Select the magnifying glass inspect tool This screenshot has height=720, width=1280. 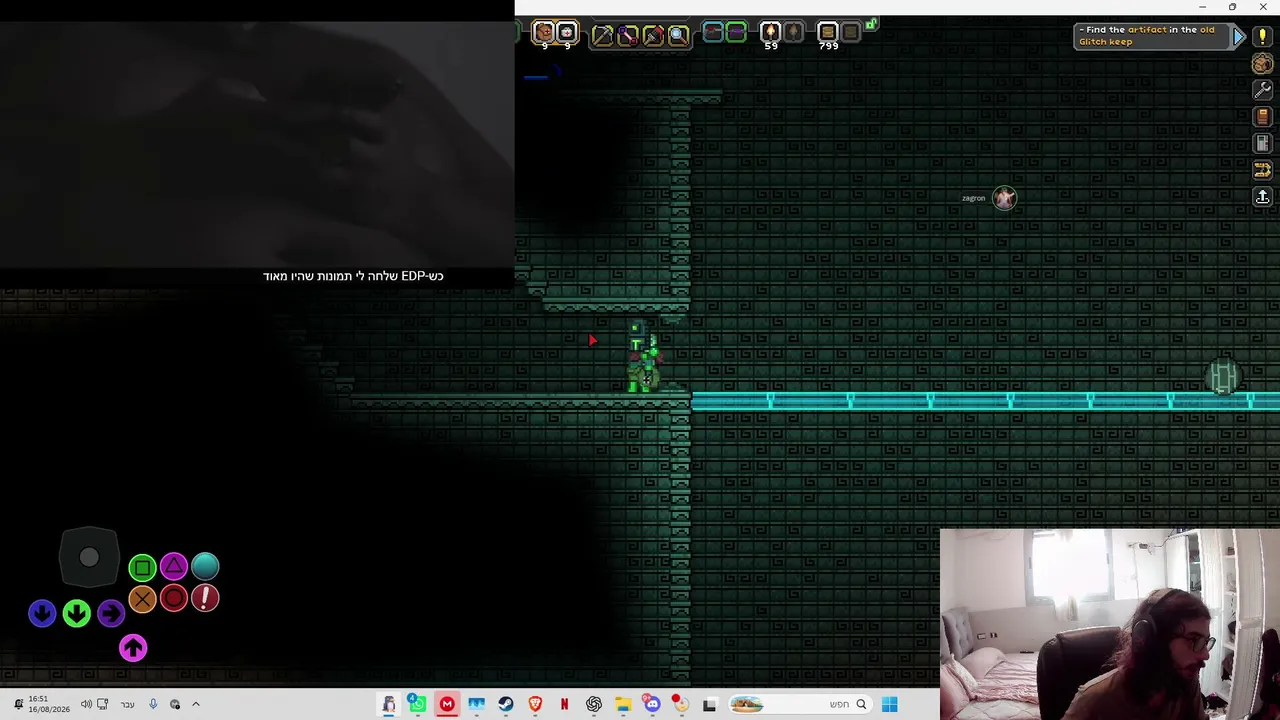click(677, 35)
